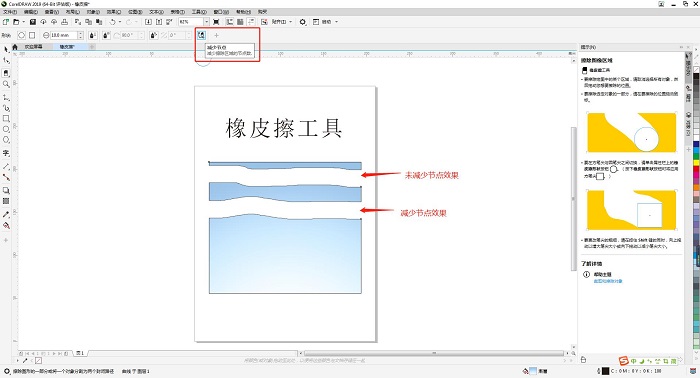Expand the Undo history dropdown arrow
This screenshot has width=700, height=378.
[x=120, y=22]
